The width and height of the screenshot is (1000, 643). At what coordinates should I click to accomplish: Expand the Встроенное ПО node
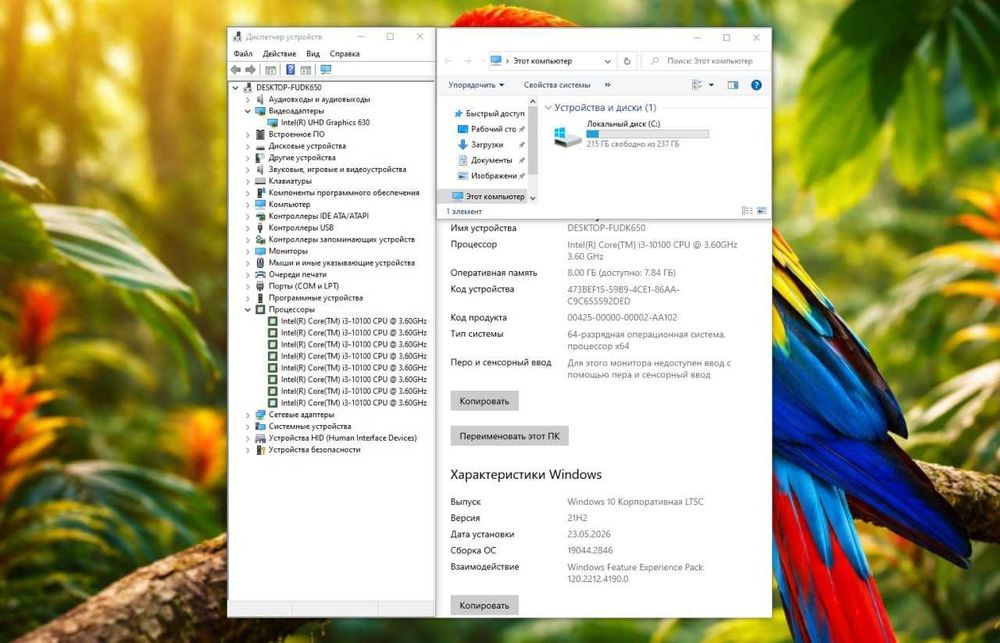coord(248,135)
